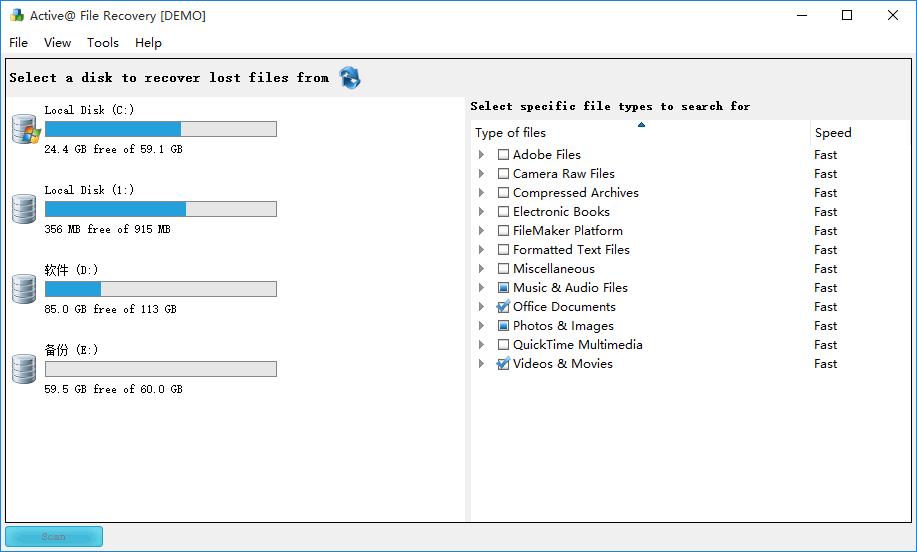Viewport: 917px width, 552px height.
Task: Open the Tools menu
Action: (x=103, y=43)
